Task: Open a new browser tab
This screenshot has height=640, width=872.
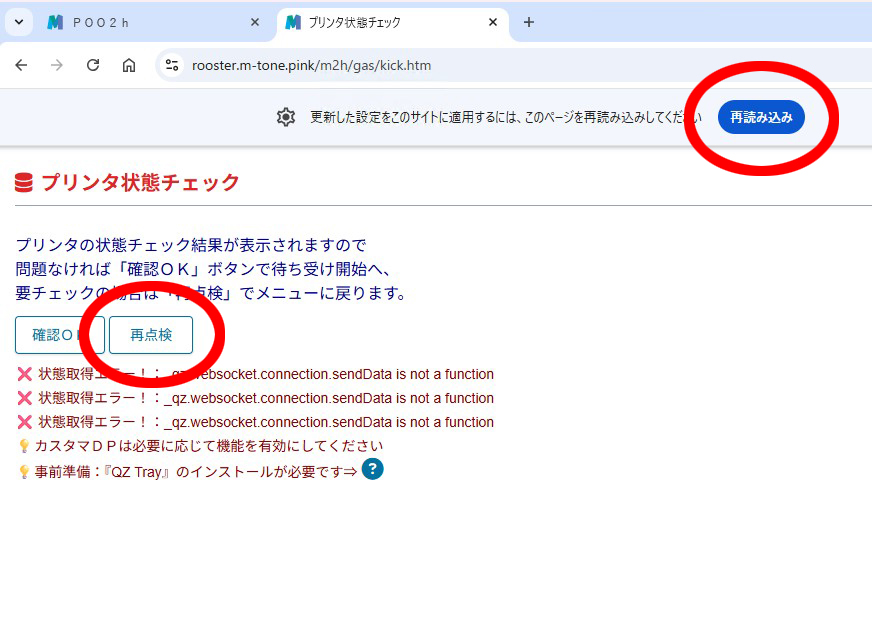Action: pos(529,22)
